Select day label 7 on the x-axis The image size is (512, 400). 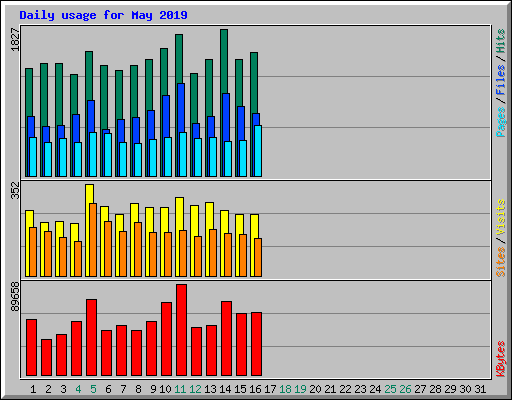pos(123,389)
